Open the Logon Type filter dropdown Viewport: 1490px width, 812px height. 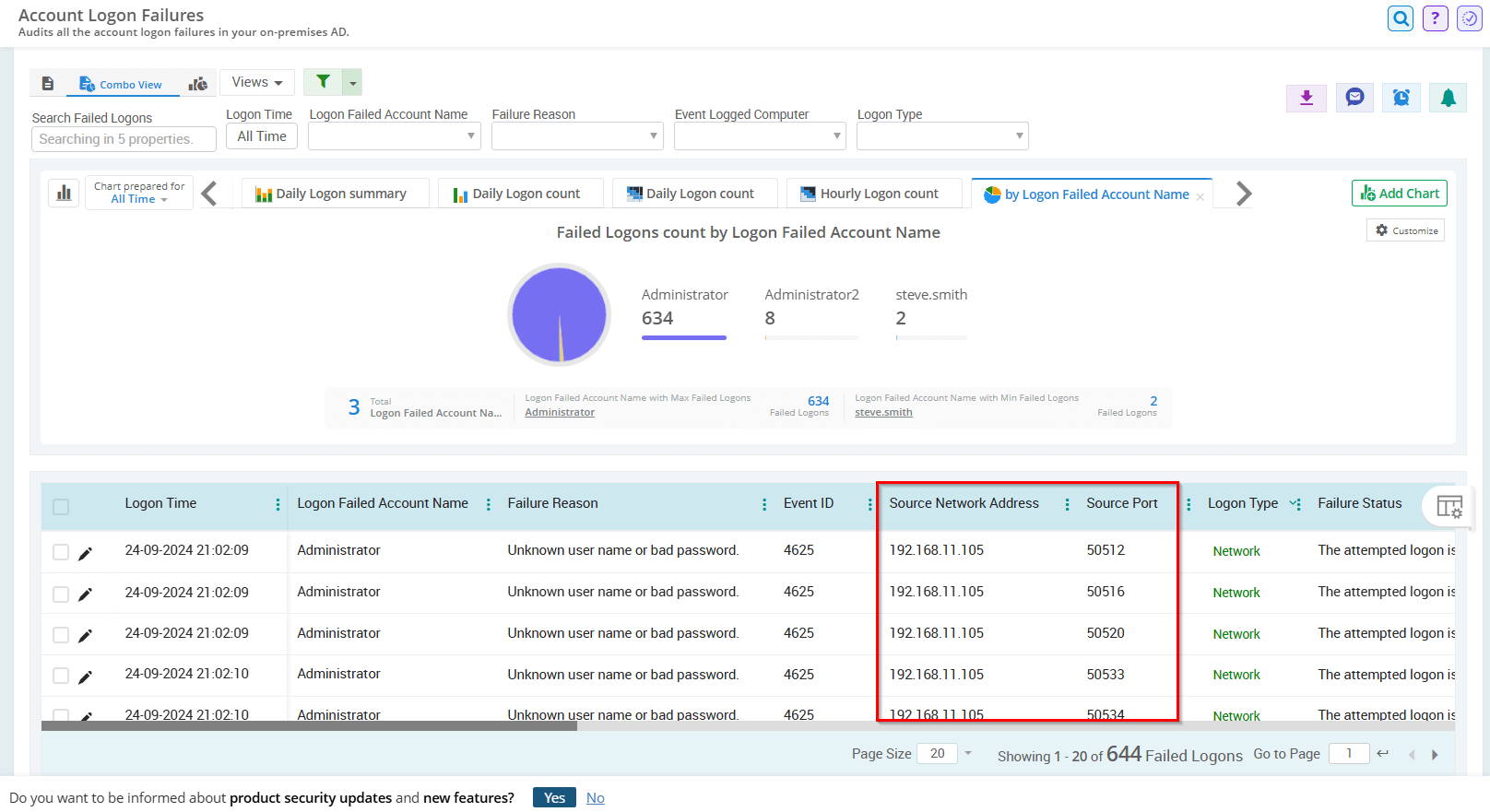pos(942,136)
